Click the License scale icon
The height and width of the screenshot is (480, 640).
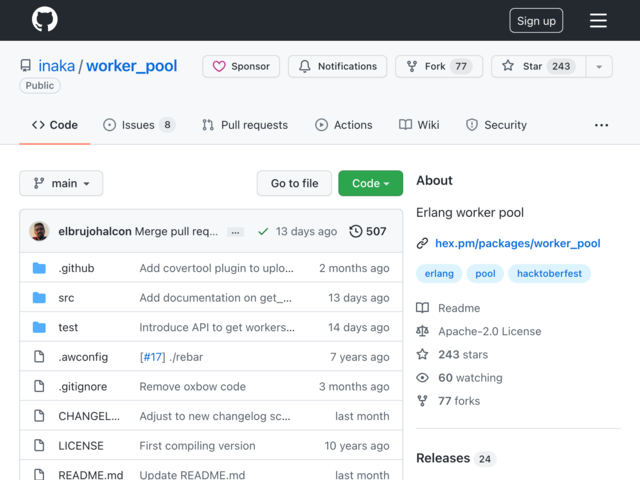pos(422,331)
